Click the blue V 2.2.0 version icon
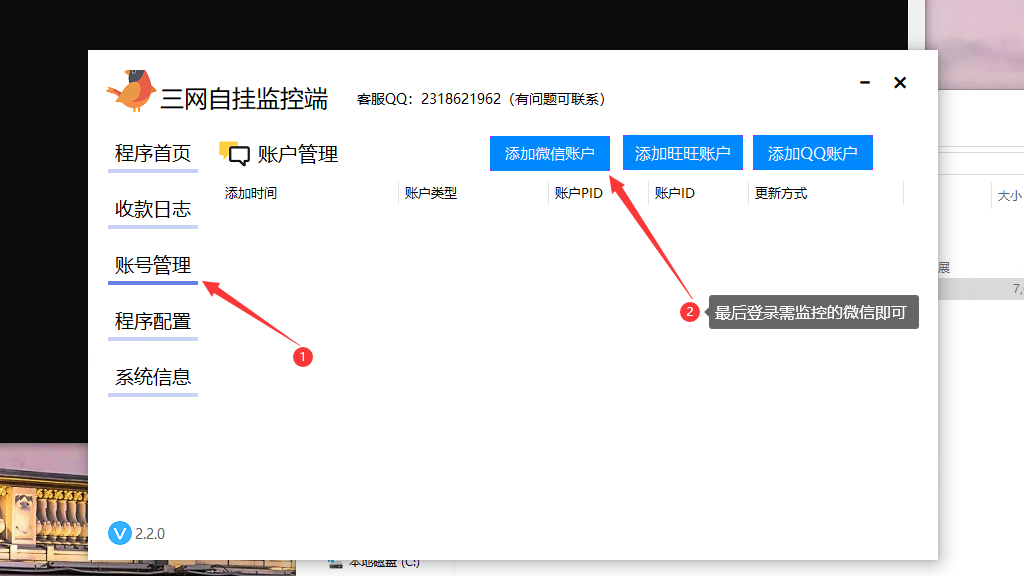Screen dimensions: 1024x576 [119, 533]
